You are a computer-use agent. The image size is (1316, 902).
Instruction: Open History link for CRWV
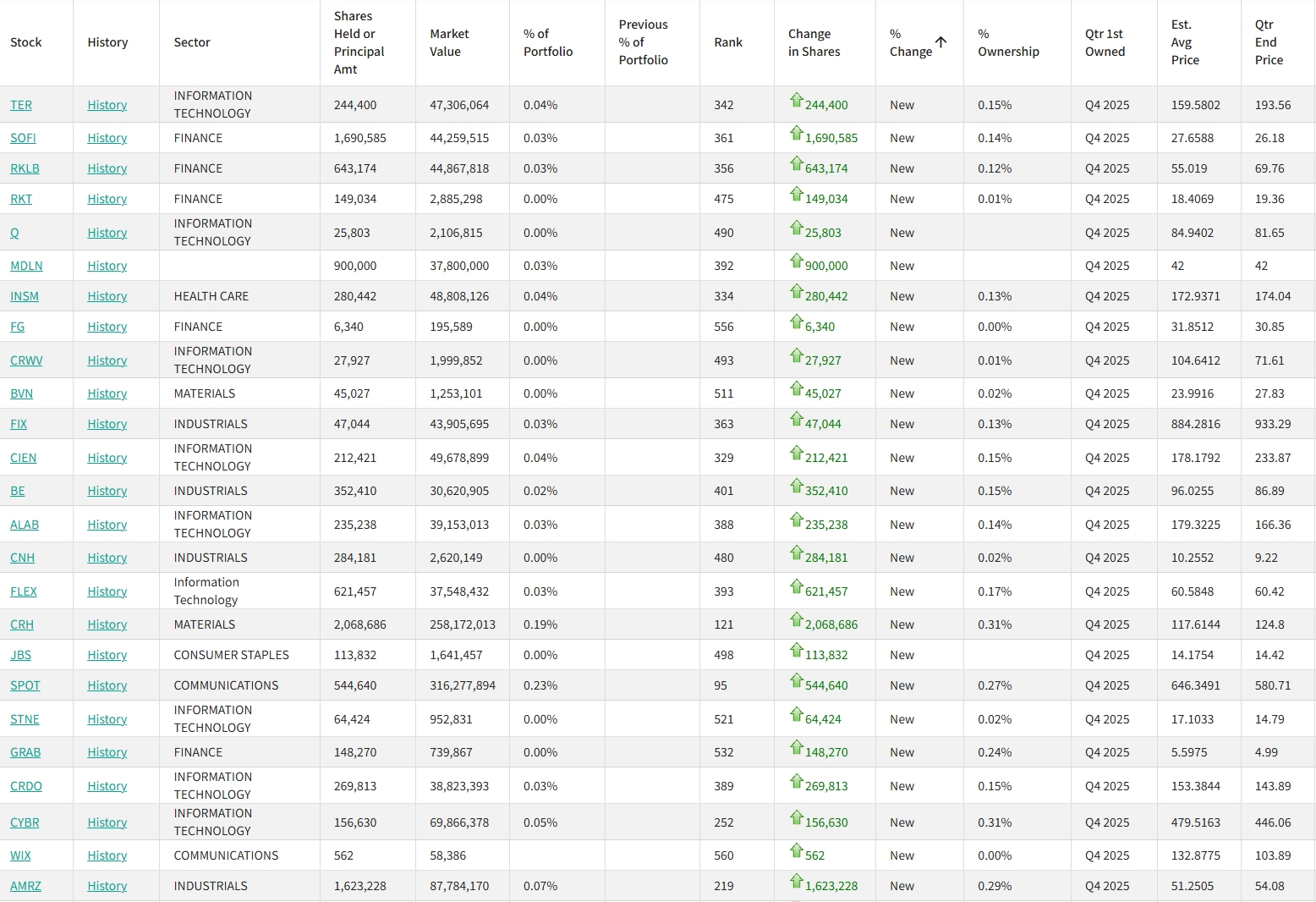pyautogui.click(x=107, y=360)
